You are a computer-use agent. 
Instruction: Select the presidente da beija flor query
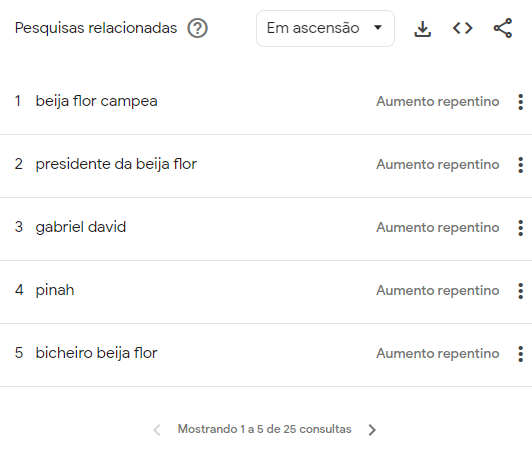click(x=116, y=164)
